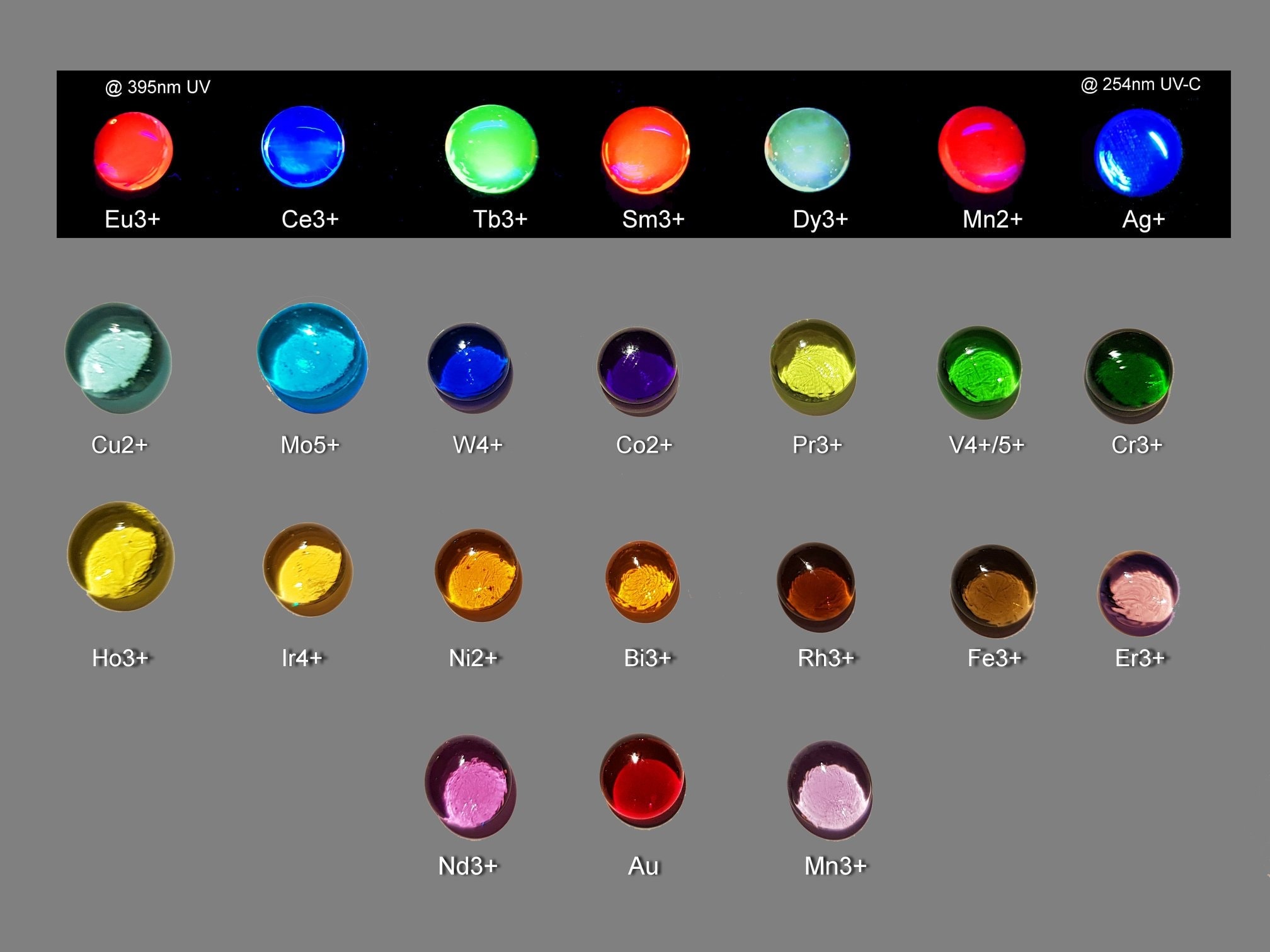Click the '@ 254nm UV-C' caption text

[x=1140, y=84]
